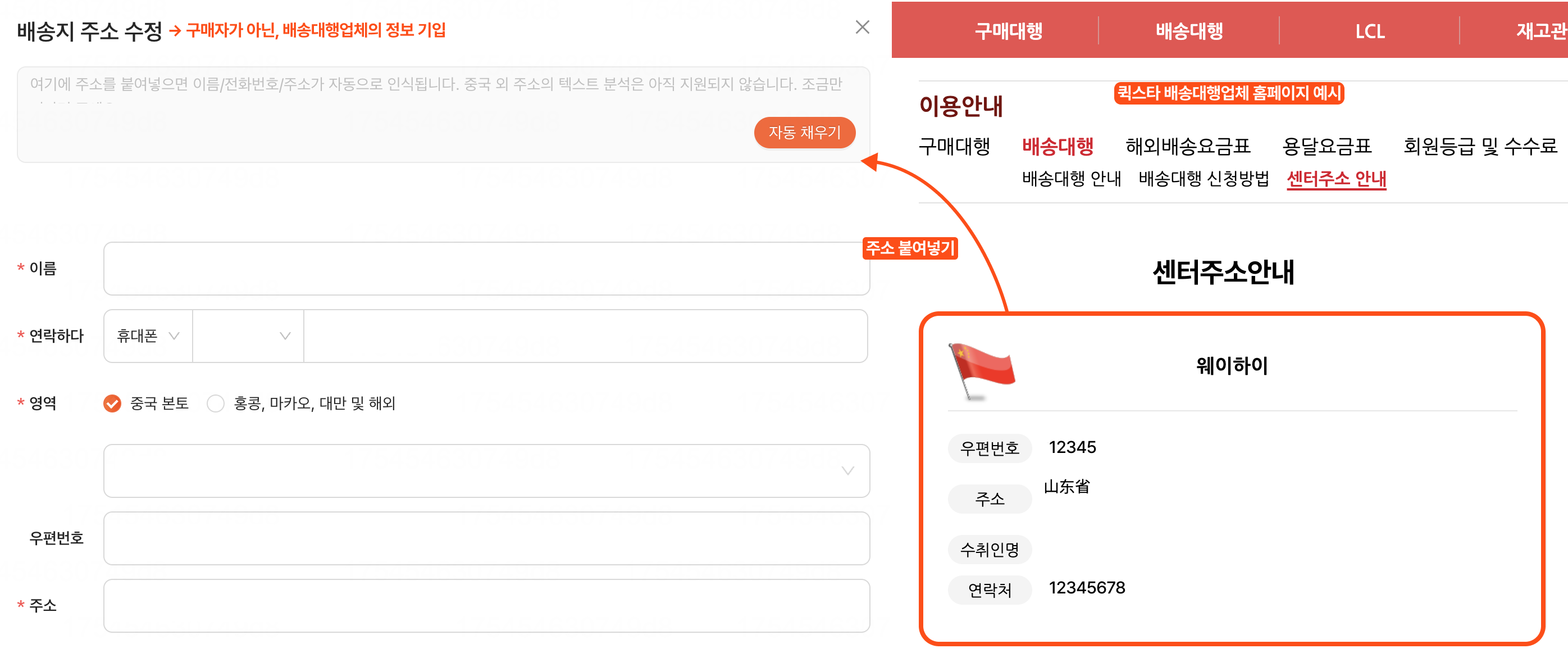The height and width of the screenshot is (662, 1568).
Task: Click the 주소 붙여넣기 arrow annotation
Action: pos(910,249)
